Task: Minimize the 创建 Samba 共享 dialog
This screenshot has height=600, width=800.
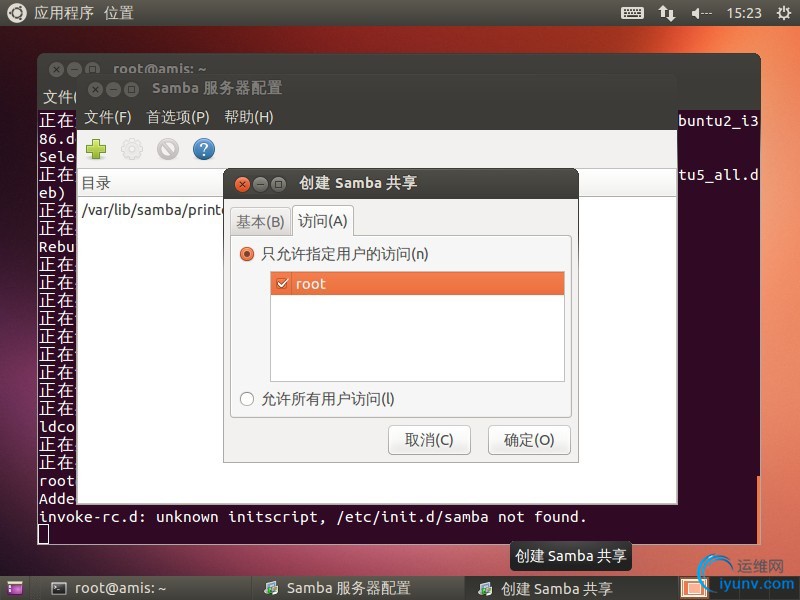Action: (x=260, y=184)
